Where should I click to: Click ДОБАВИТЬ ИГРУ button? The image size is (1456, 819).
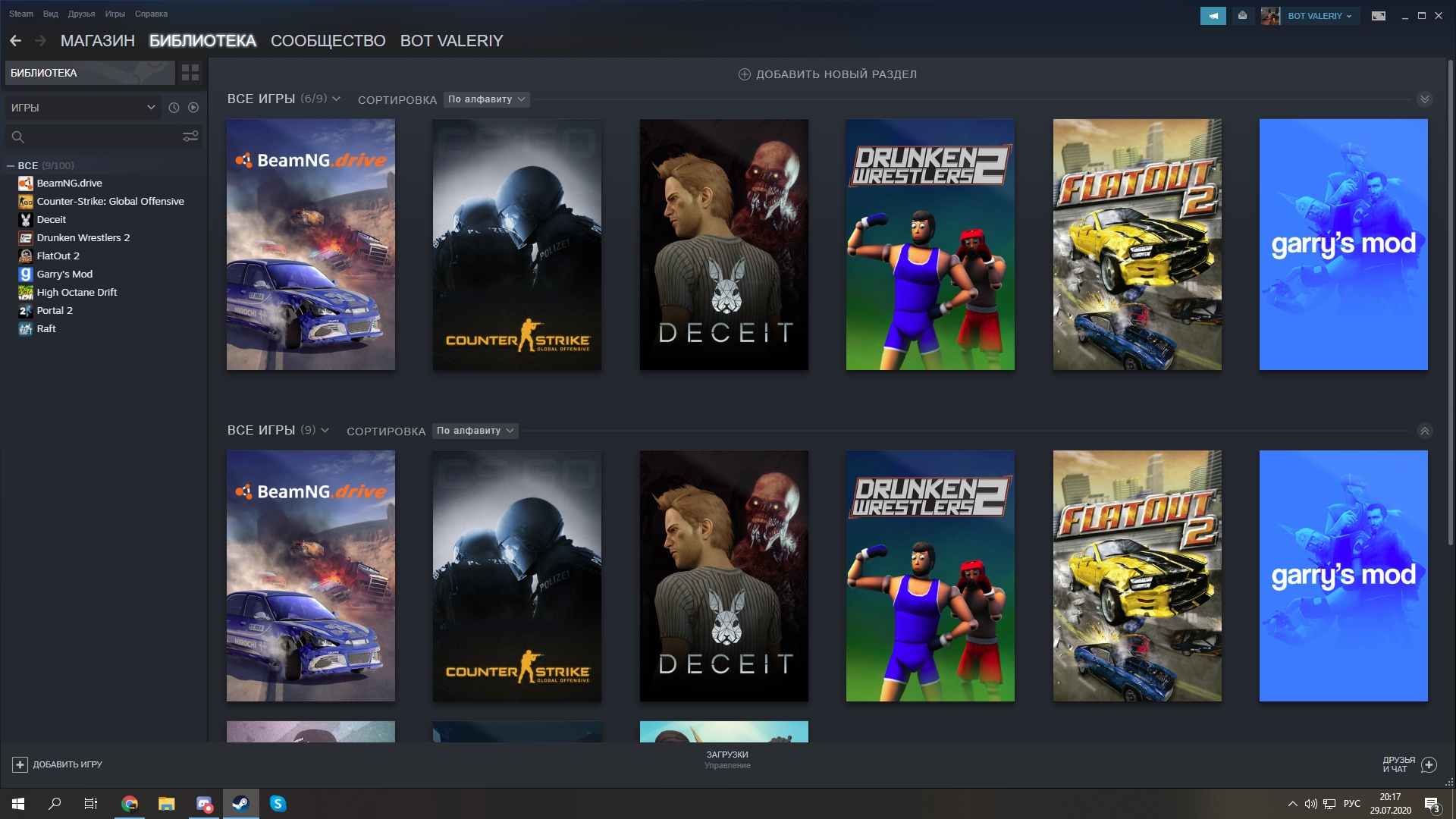58,764
